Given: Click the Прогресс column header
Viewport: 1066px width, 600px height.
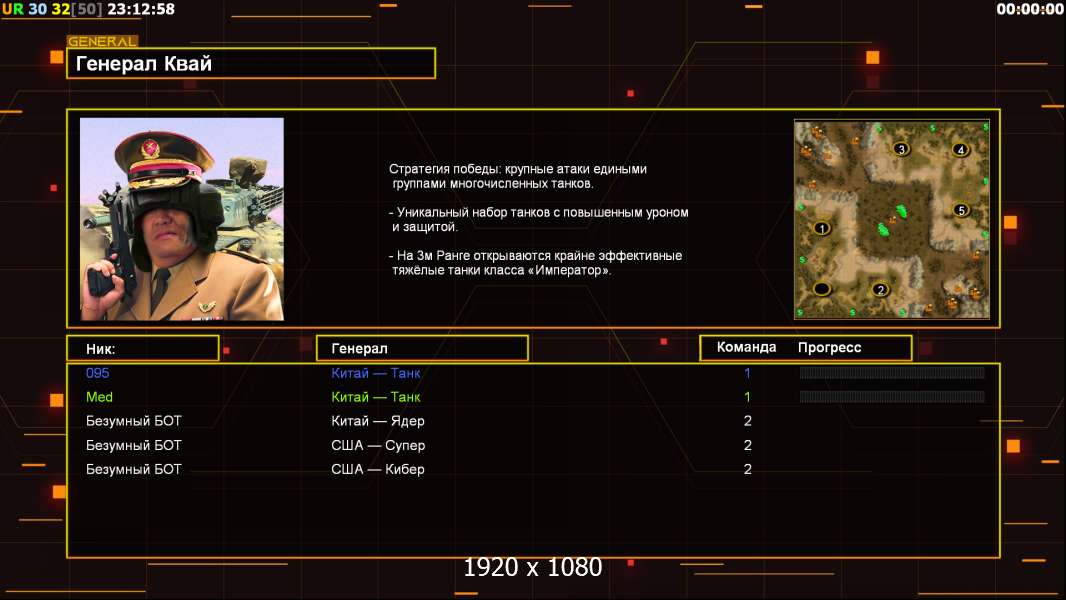Looking at the screenshot, I should (829, 347).
